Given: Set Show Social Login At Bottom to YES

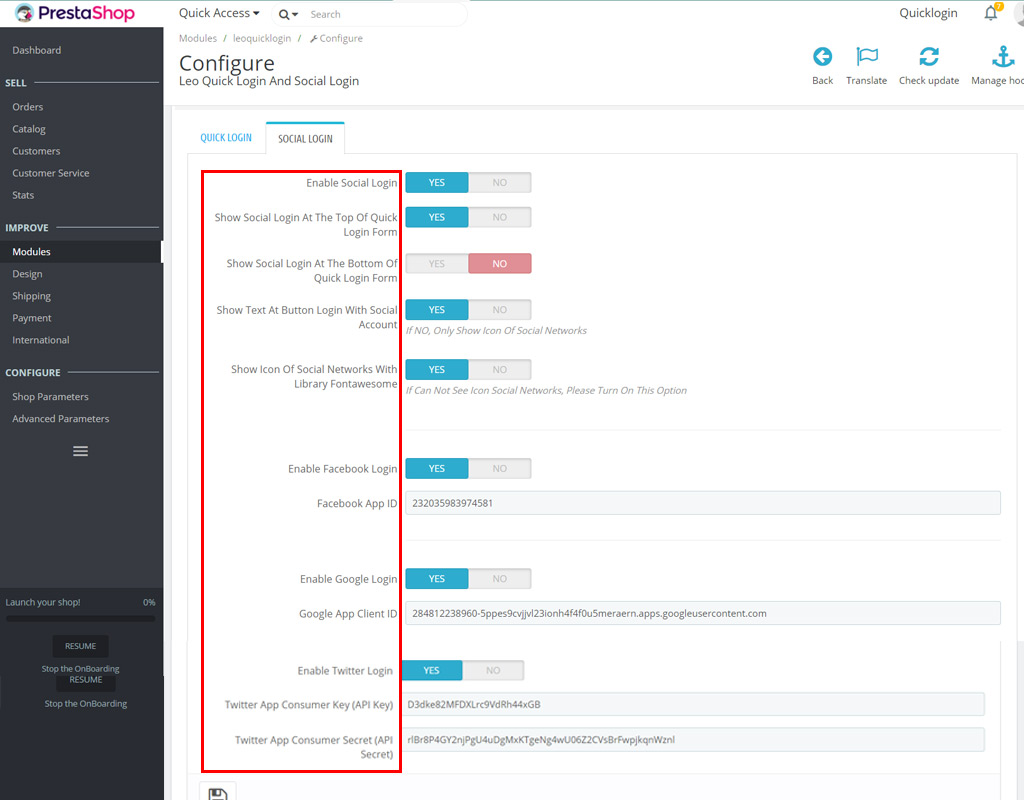Looking at the screenshot, I should click(x=437, y=264).
